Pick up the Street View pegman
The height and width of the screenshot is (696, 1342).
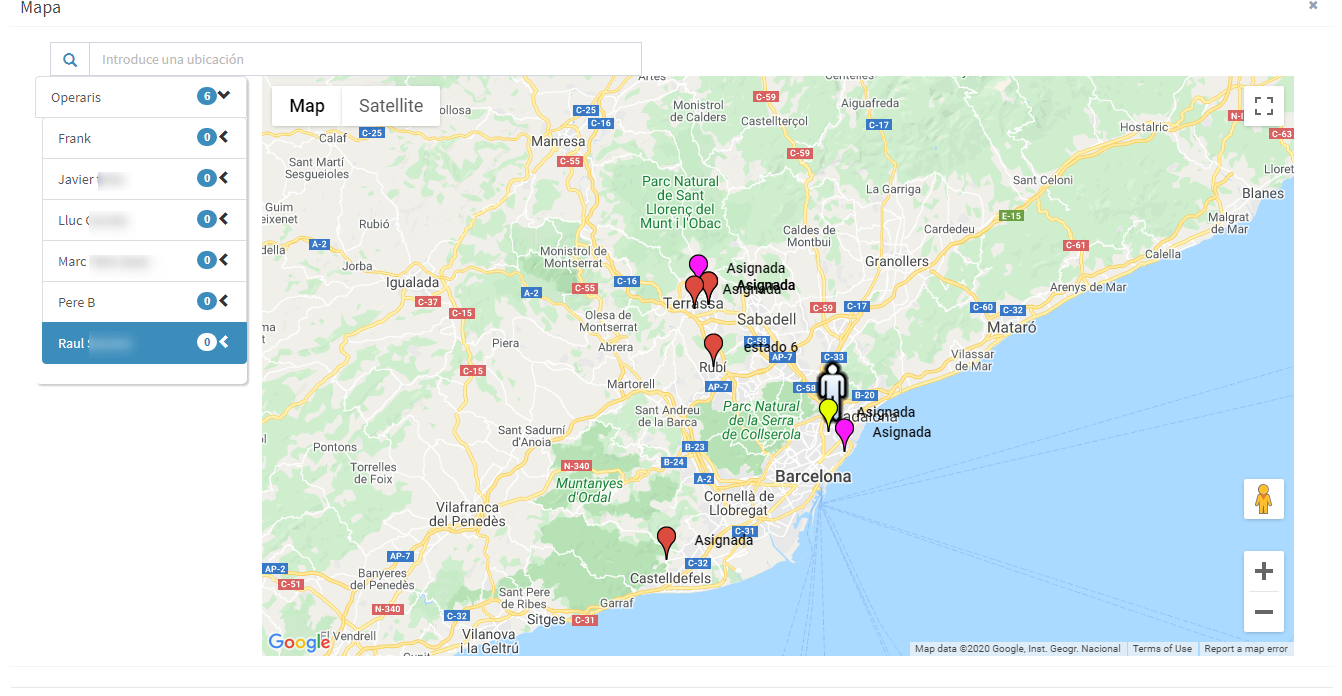[1264, 499]
